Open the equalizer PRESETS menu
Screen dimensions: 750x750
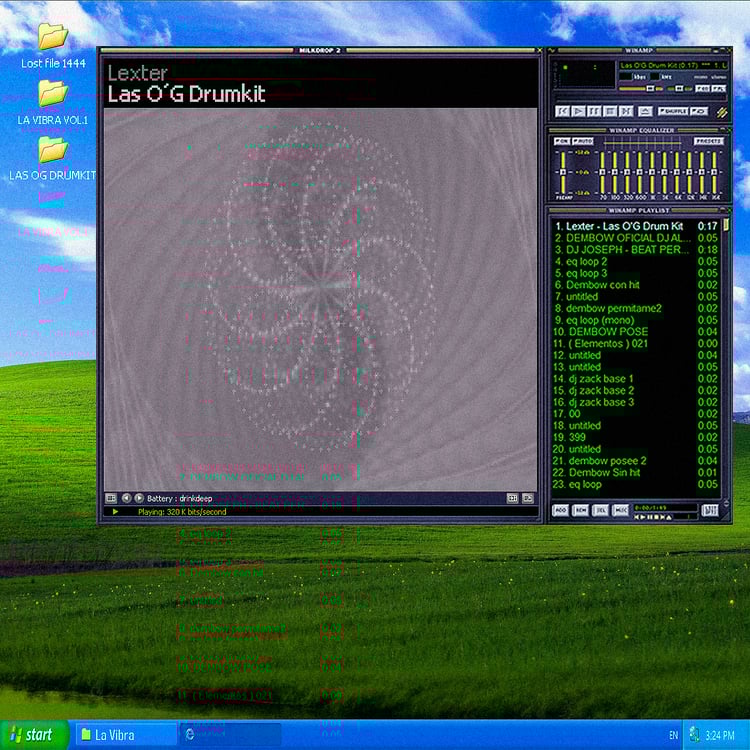coord(709,141)
